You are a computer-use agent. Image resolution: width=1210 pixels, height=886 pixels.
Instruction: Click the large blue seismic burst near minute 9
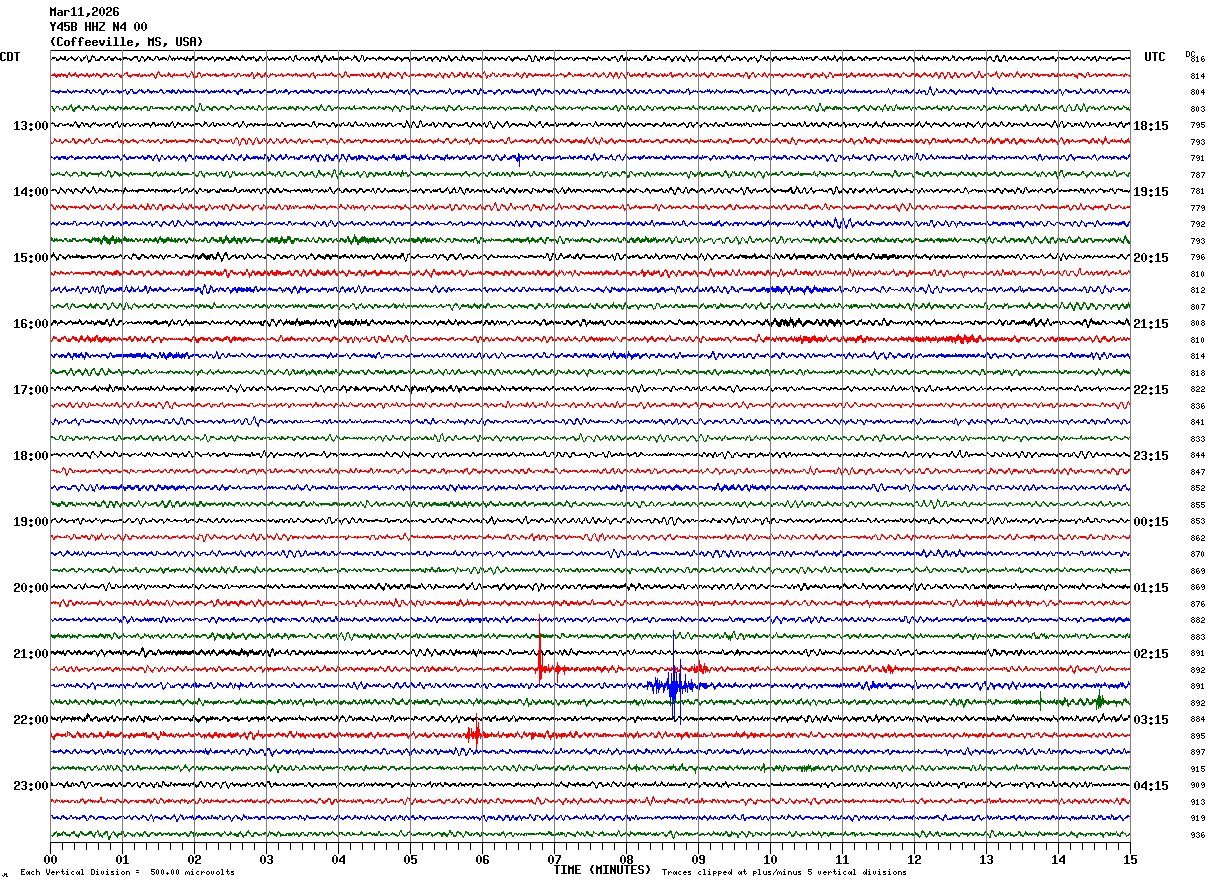point(674,686)
